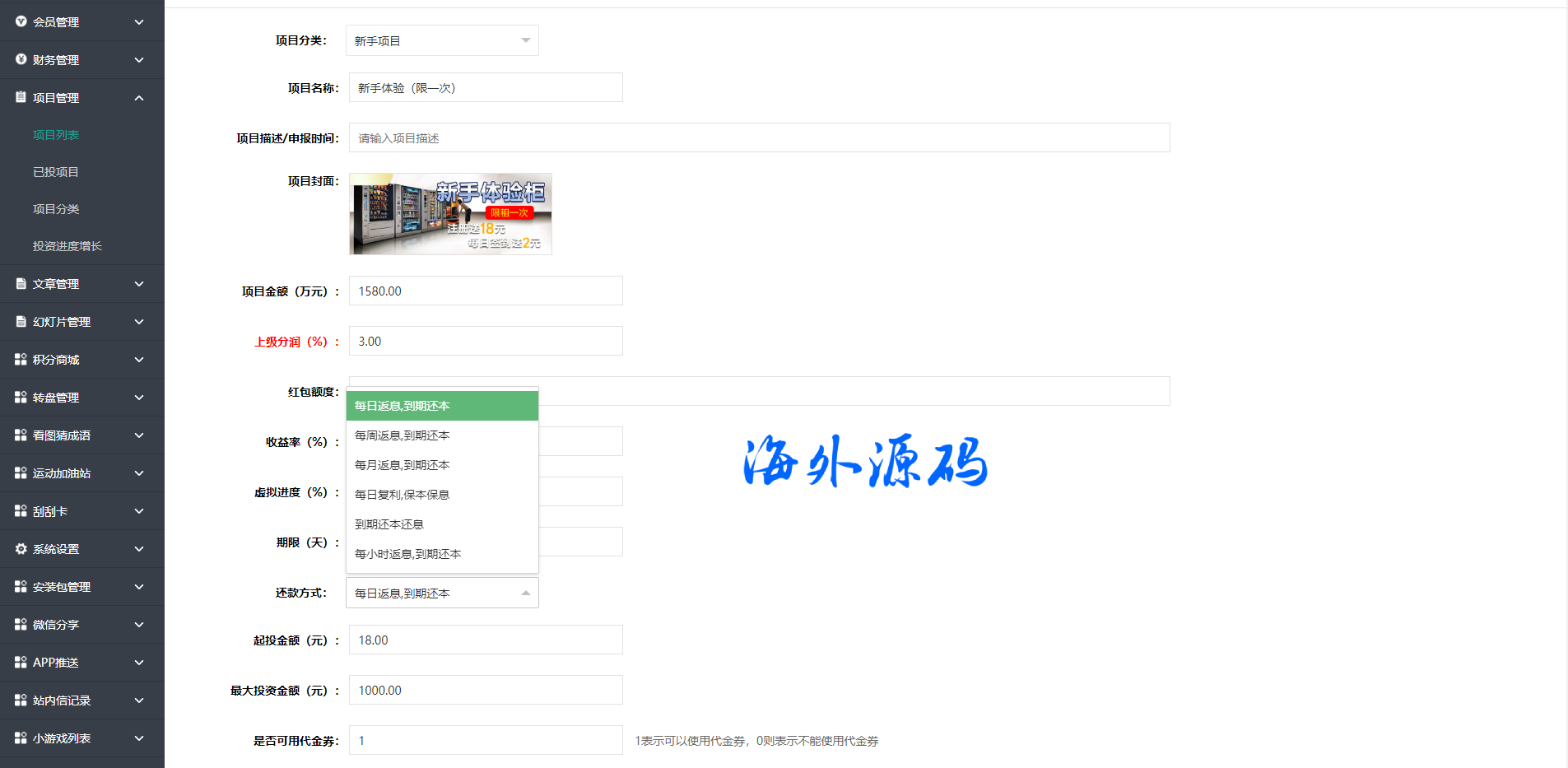This screenshot has height=768, width=1568.
Task: Click the 小游戏列表 grid icon
Action: point(21,738)
